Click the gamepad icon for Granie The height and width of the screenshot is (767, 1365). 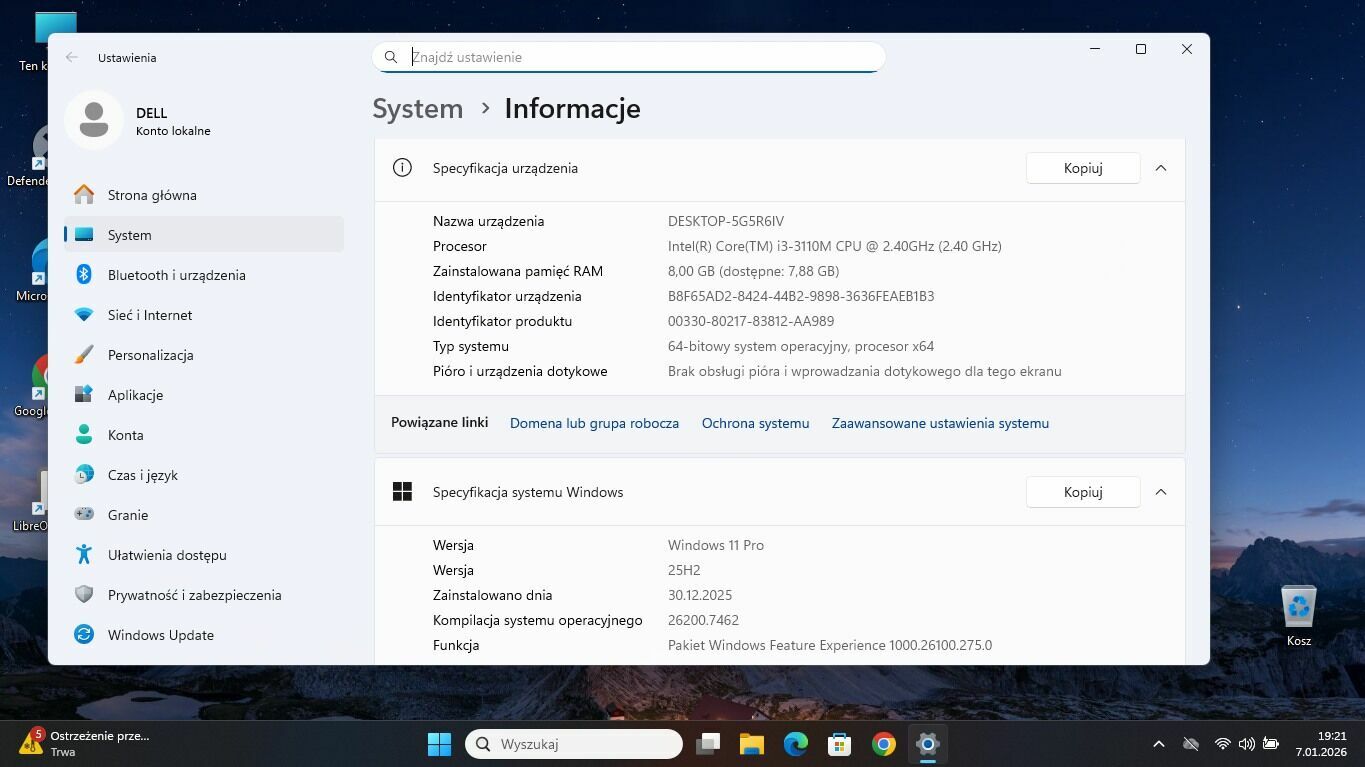coord(85,515)
